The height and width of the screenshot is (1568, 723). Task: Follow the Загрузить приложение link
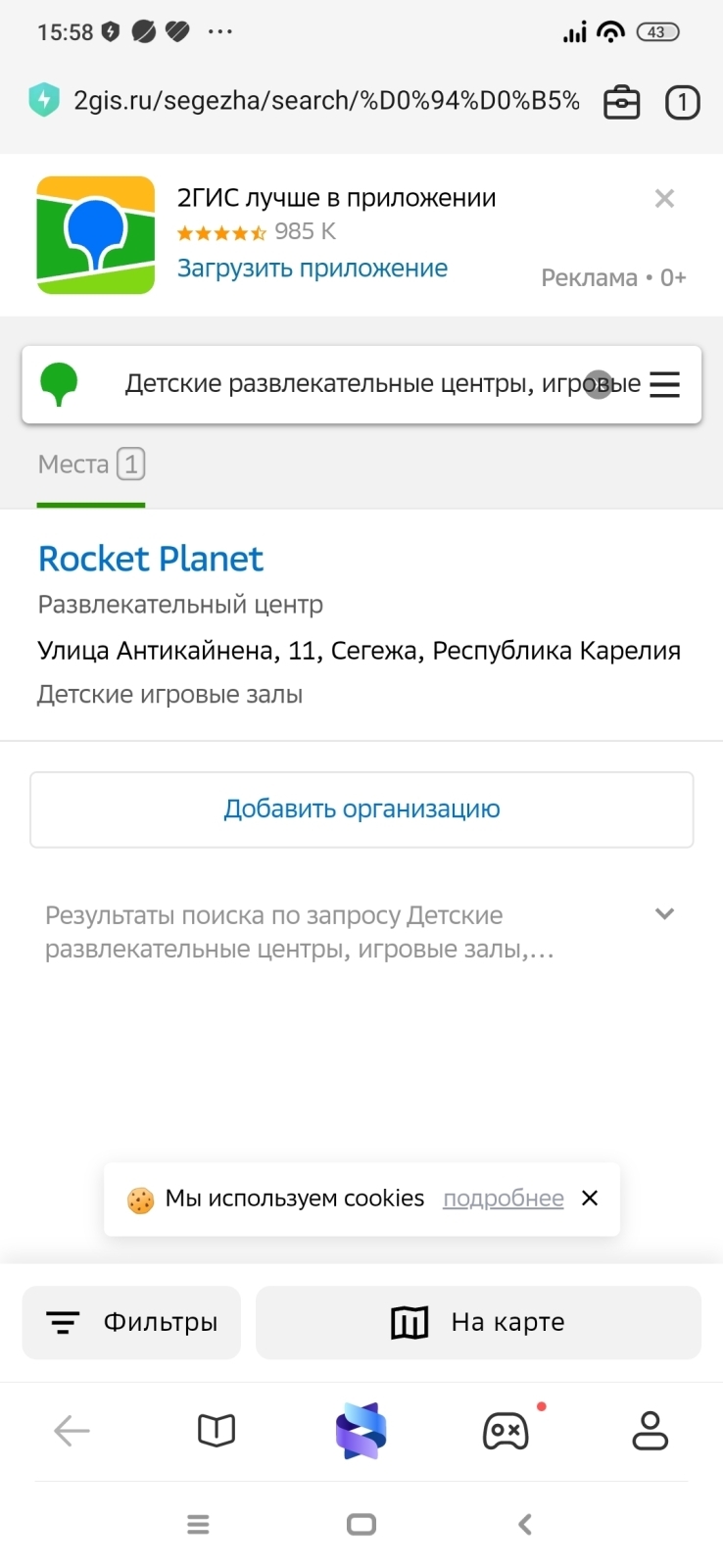pyautogui.click(x=312, y=269)
